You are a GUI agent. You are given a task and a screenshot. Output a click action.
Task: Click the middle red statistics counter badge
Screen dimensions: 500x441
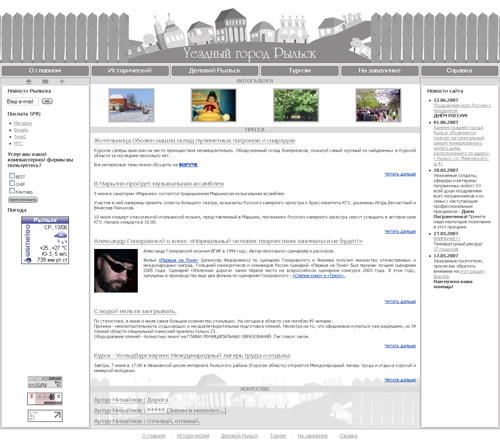pos(45,398)
